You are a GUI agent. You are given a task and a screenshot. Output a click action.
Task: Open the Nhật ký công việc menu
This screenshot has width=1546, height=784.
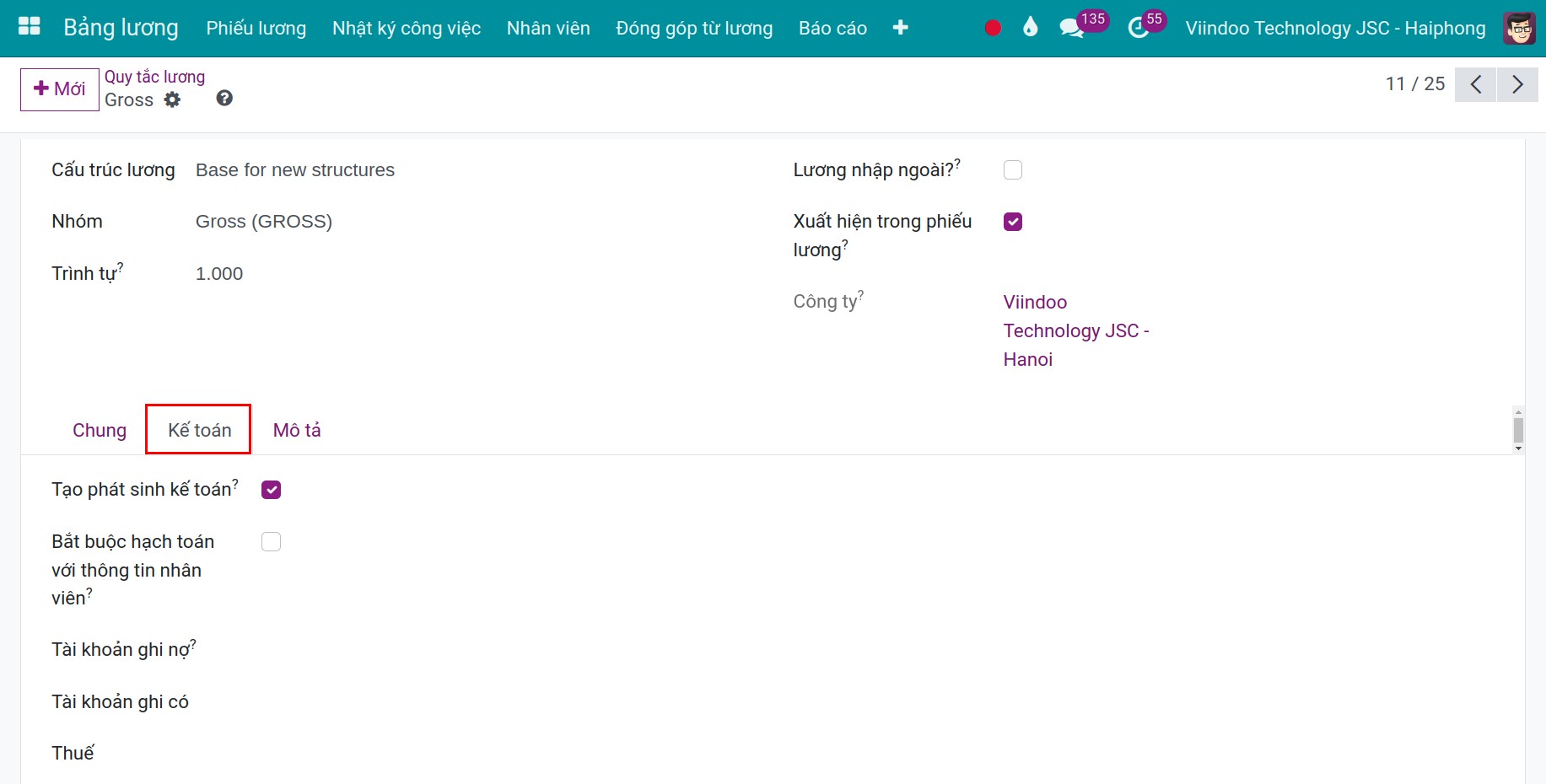point(407,28)
